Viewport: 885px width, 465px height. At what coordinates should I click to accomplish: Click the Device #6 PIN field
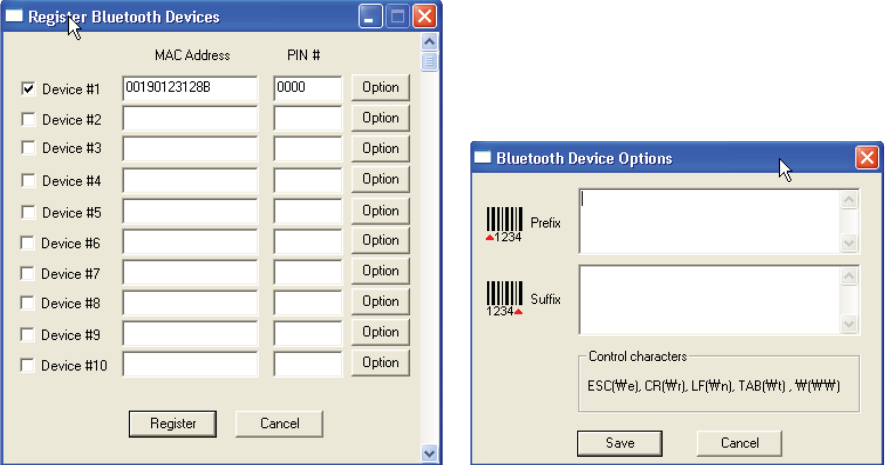click(x=308, y=242)
